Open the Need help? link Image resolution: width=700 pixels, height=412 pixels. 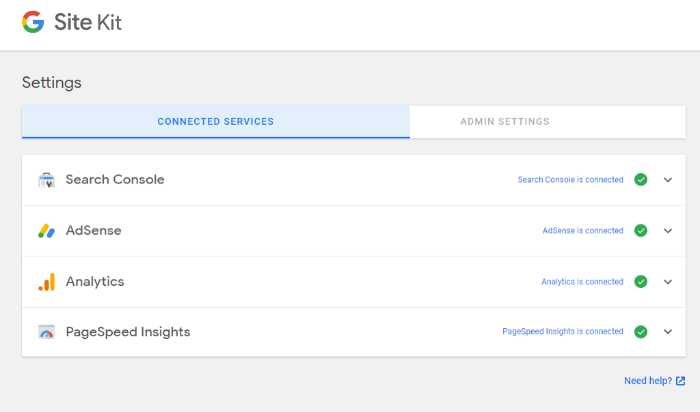(x=648, y=381)
